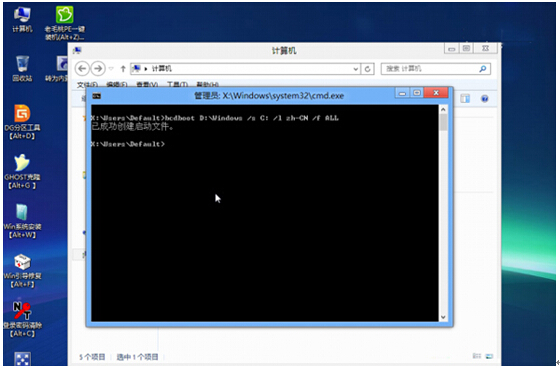The height and width of the screenshot is (368, 560).
Task: Close the cmd.exe window
Action: click(436, 93)
